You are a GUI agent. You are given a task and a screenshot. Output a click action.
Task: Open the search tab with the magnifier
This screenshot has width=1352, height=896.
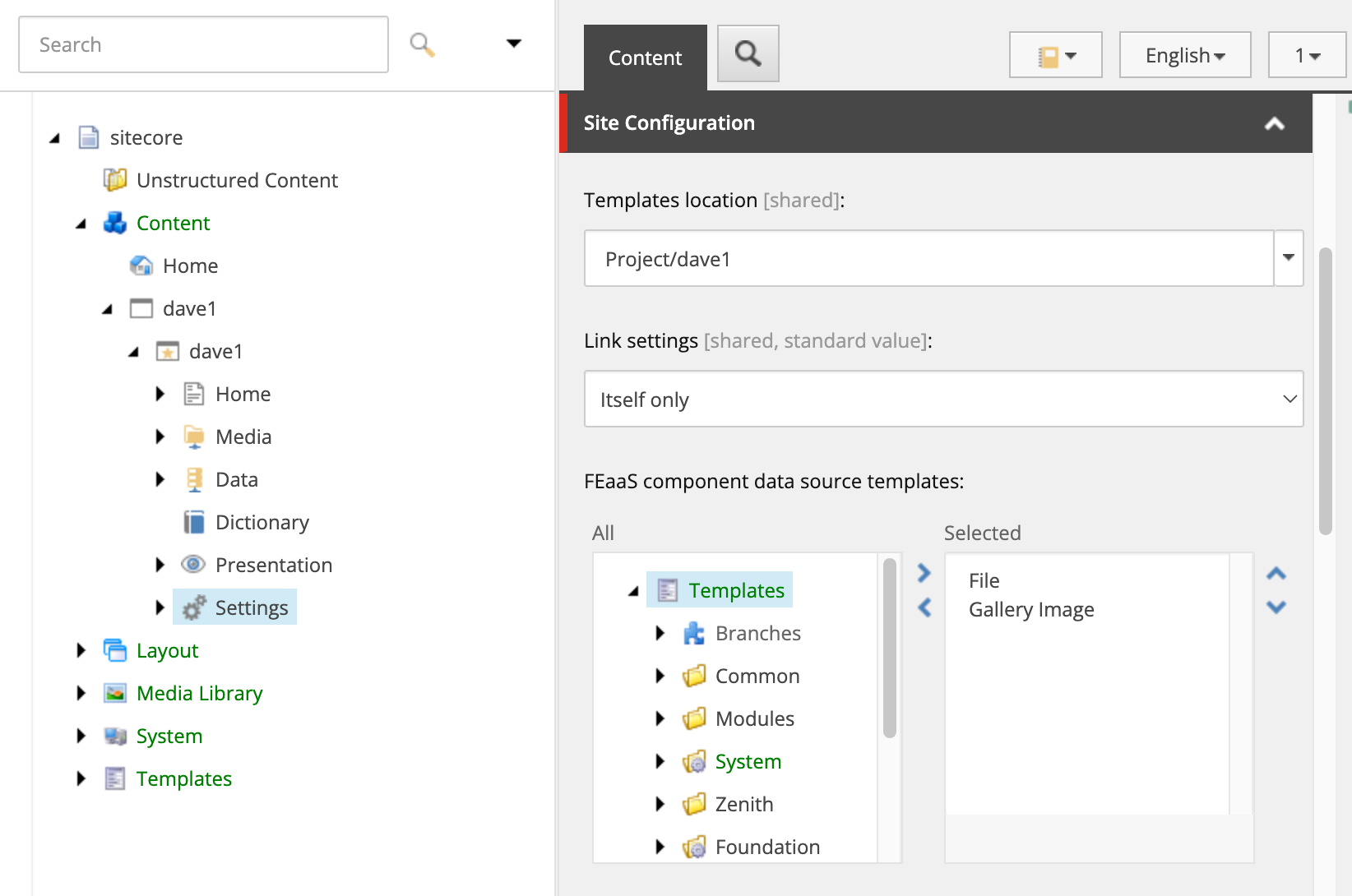(x=748, y=53)
